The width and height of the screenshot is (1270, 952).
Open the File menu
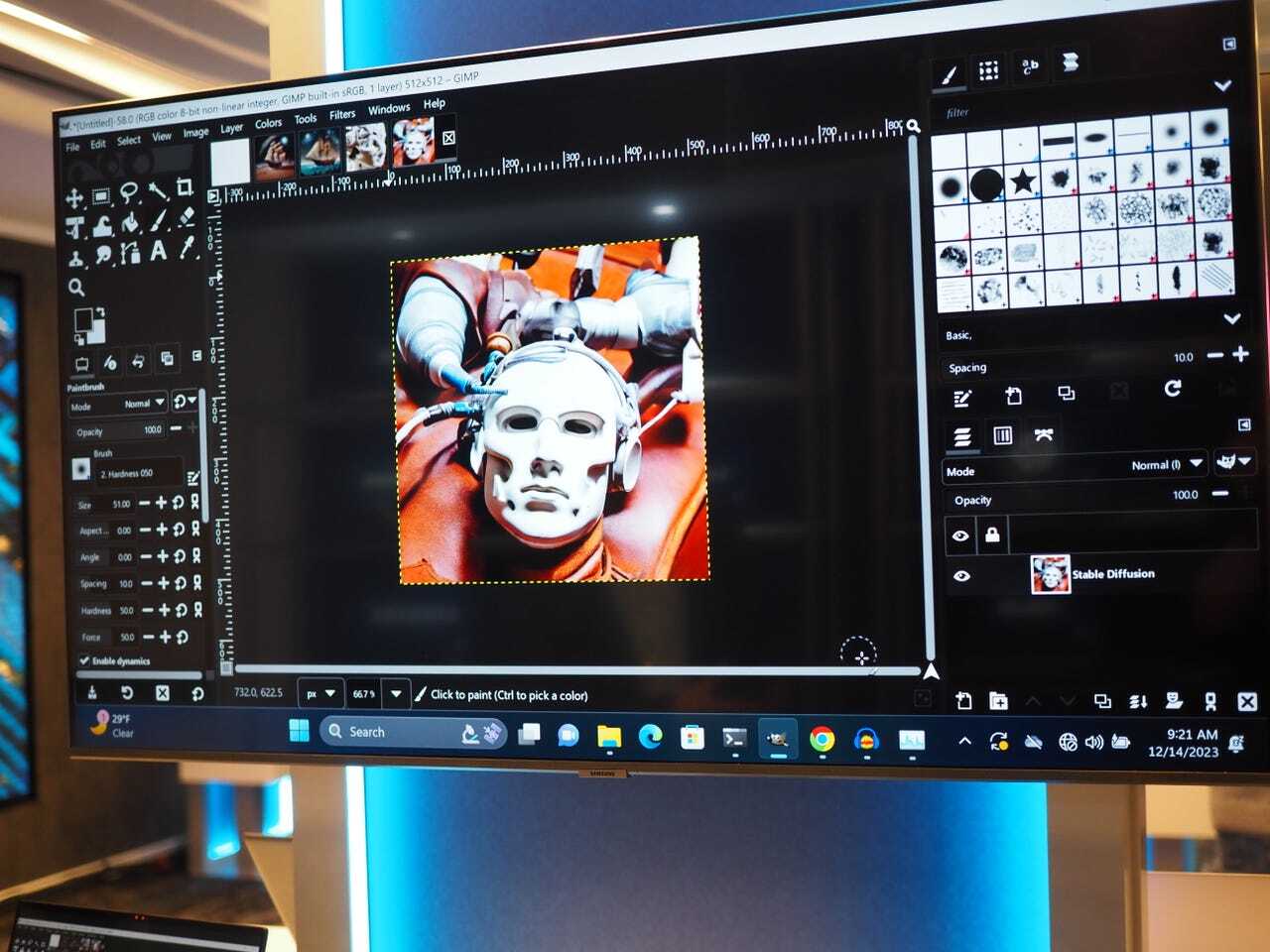pyautogui.click(x=72, y=147)
